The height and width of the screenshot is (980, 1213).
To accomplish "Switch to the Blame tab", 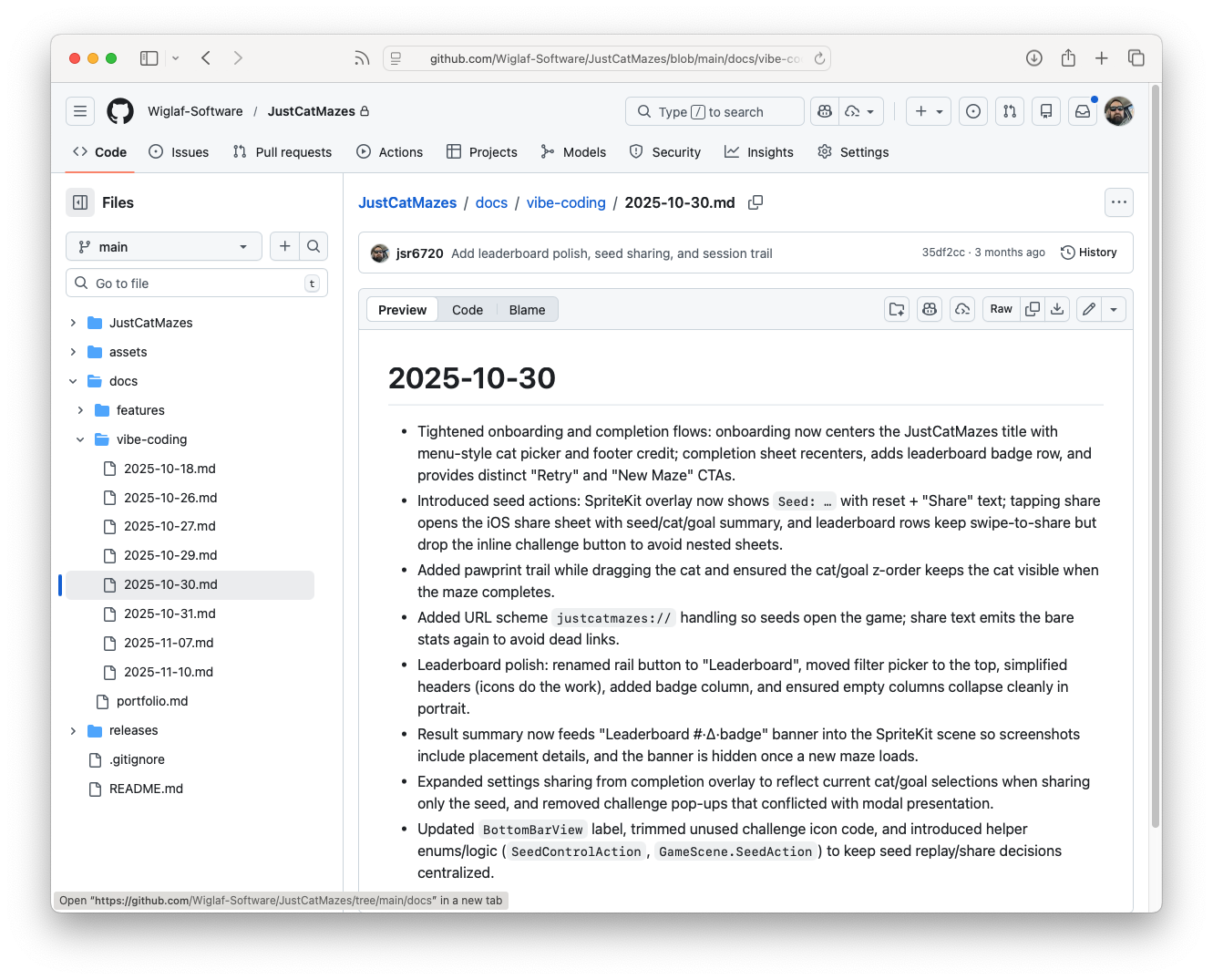I will coord(527,309).
